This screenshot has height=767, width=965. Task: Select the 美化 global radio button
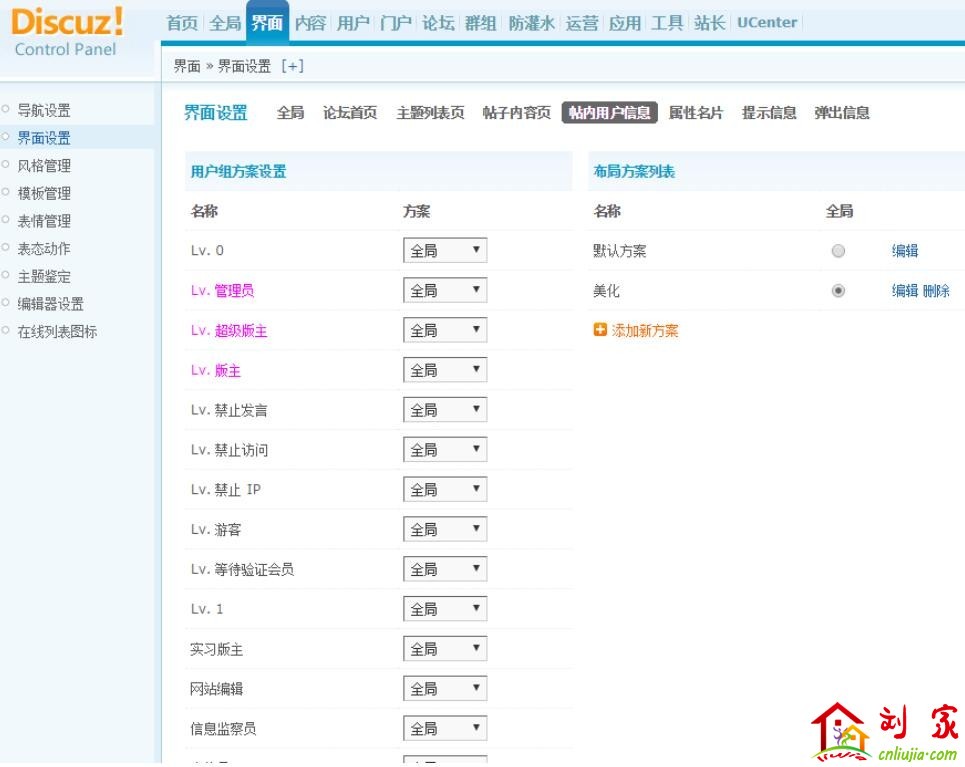[x=838, y=291]
